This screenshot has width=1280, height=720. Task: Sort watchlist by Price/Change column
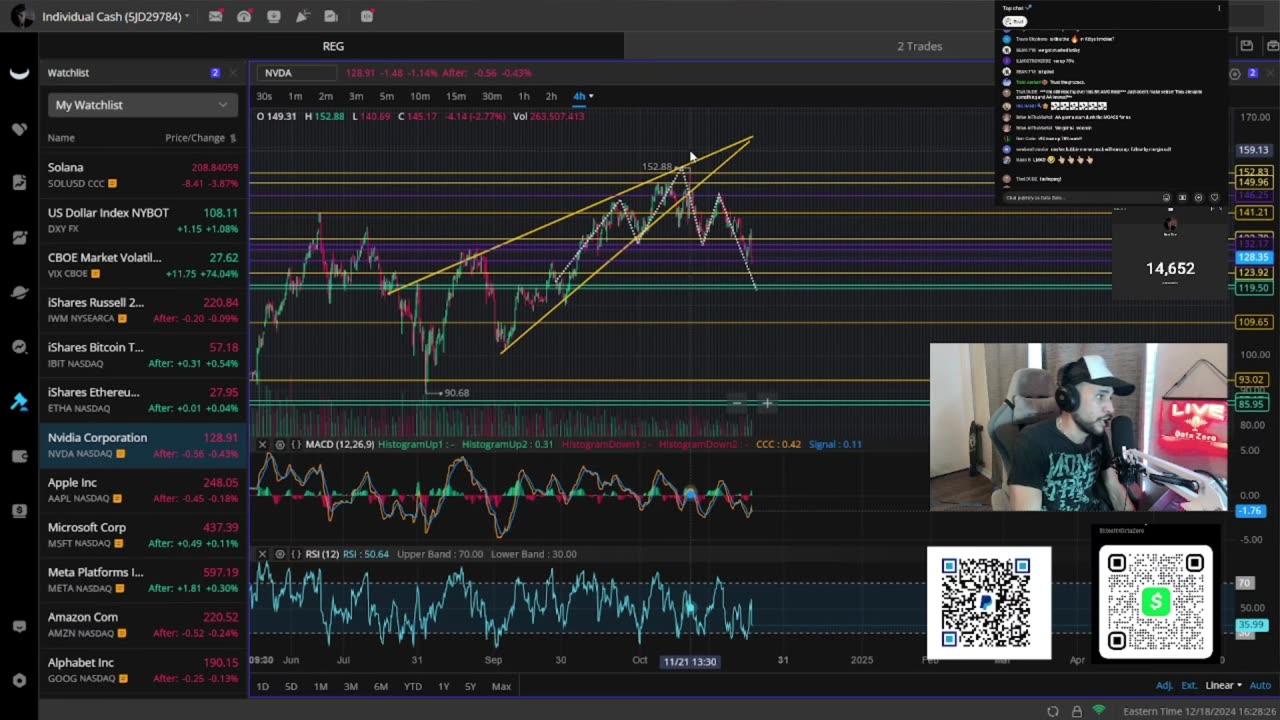point(200,138)
